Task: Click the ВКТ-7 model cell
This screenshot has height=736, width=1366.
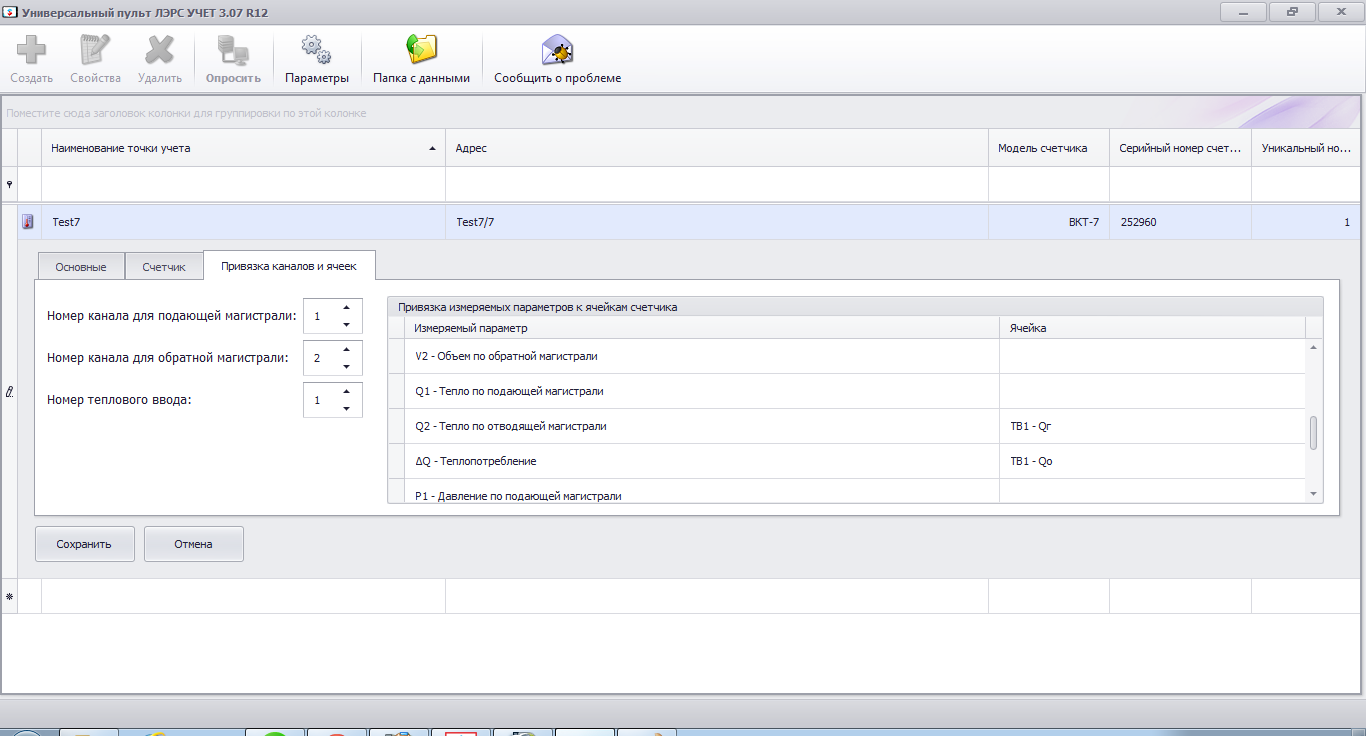Action: tap(1048, 222)
